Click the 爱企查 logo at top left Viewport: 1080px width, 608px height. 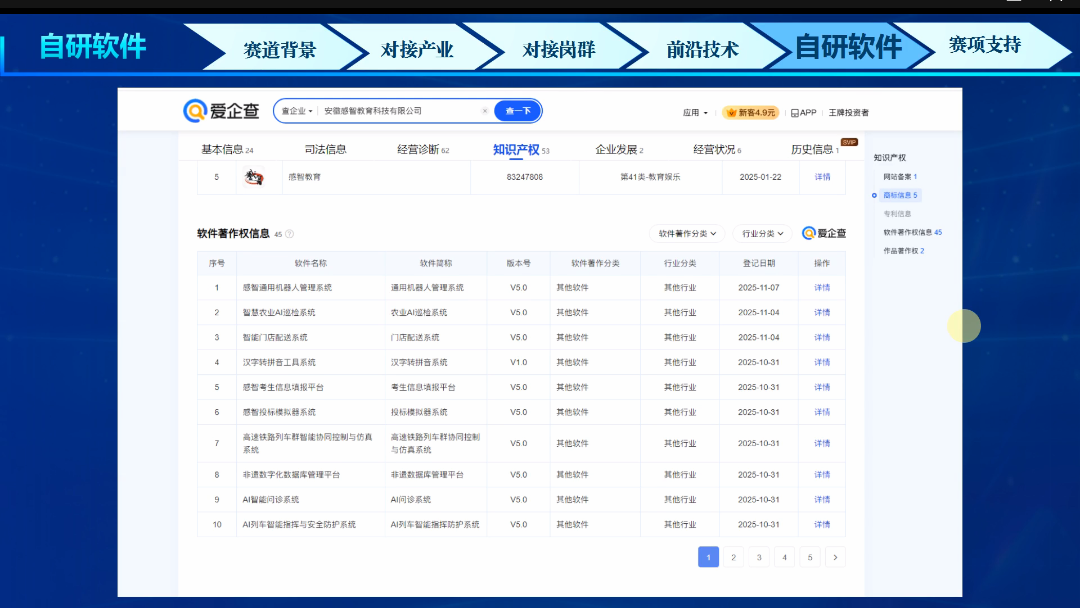[221, 111]
